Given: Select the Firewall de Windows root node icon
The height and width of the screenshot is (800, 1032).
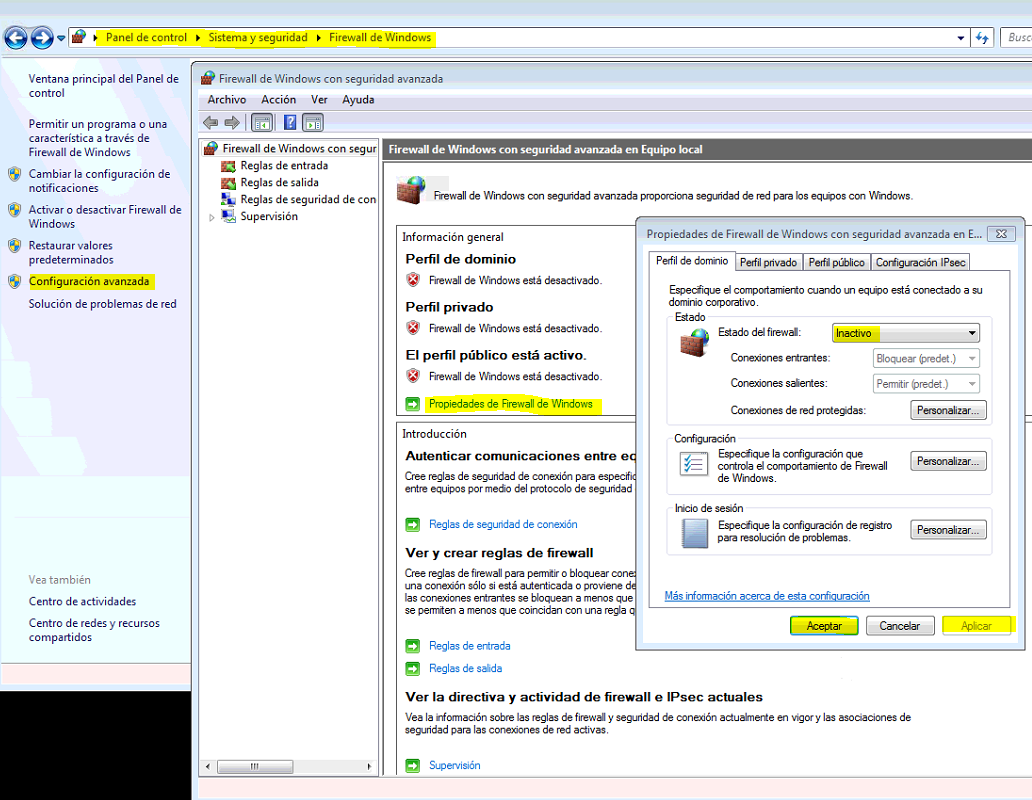Looking at the screenshot, I should pyautogui.click(x=210, y=147).
